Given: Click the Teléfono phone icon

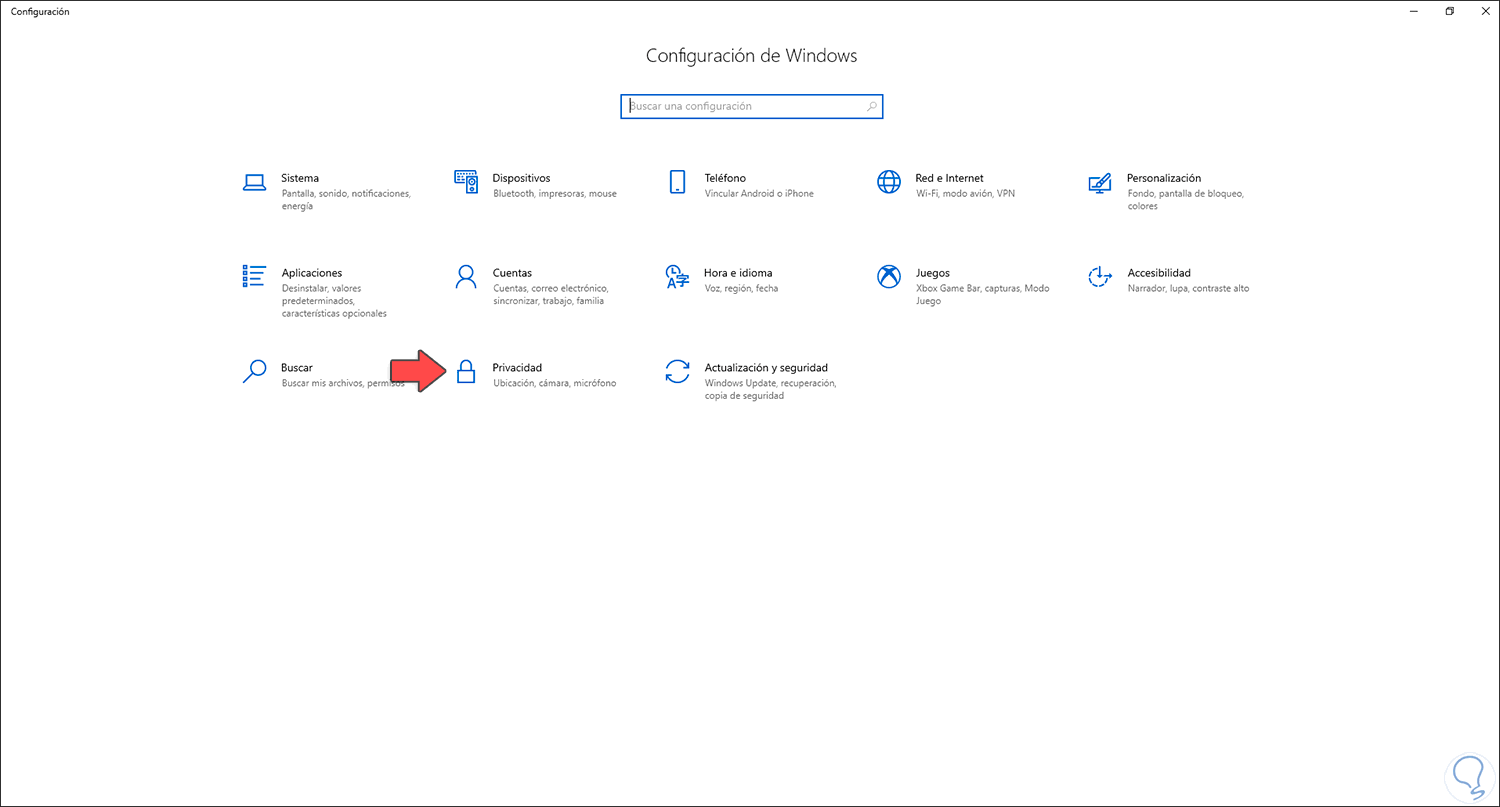Looking at the screenshot, I should (677, 182).
